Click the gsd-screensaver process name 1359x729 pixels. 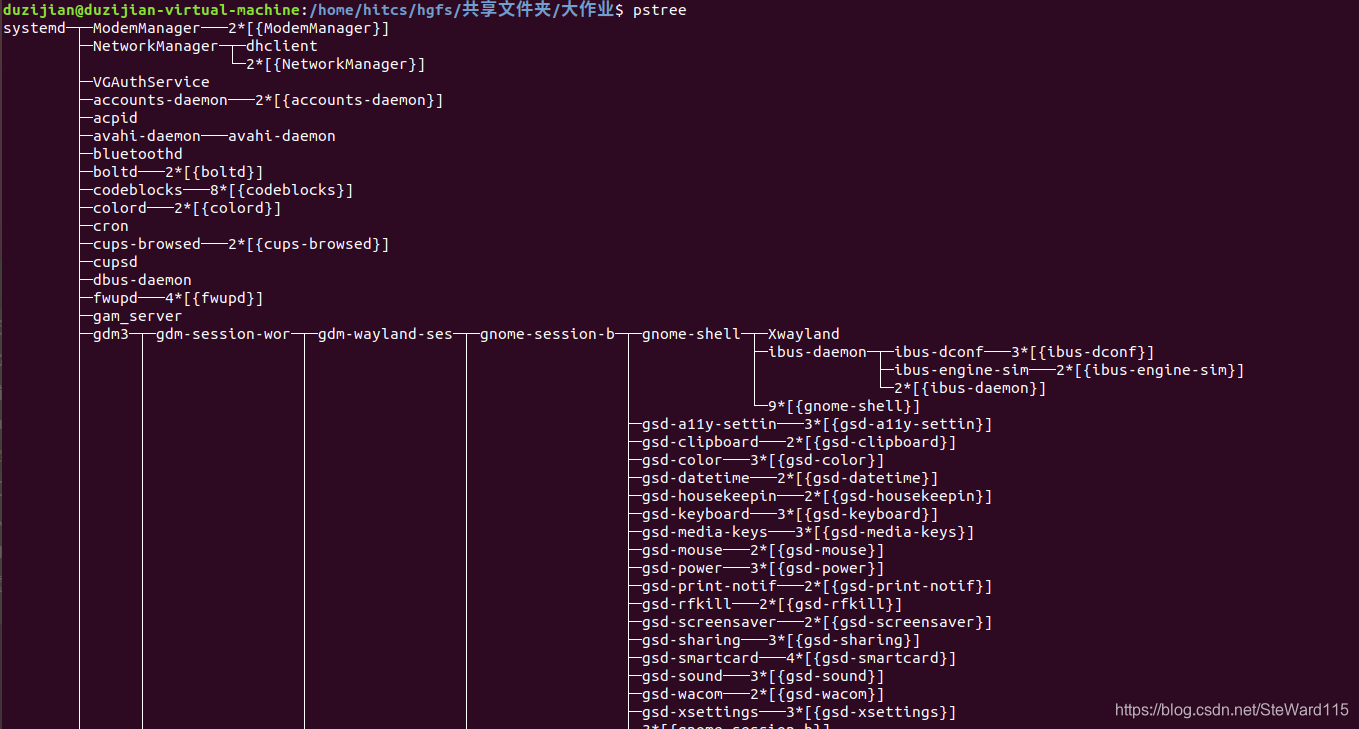[x=709, y=622]
